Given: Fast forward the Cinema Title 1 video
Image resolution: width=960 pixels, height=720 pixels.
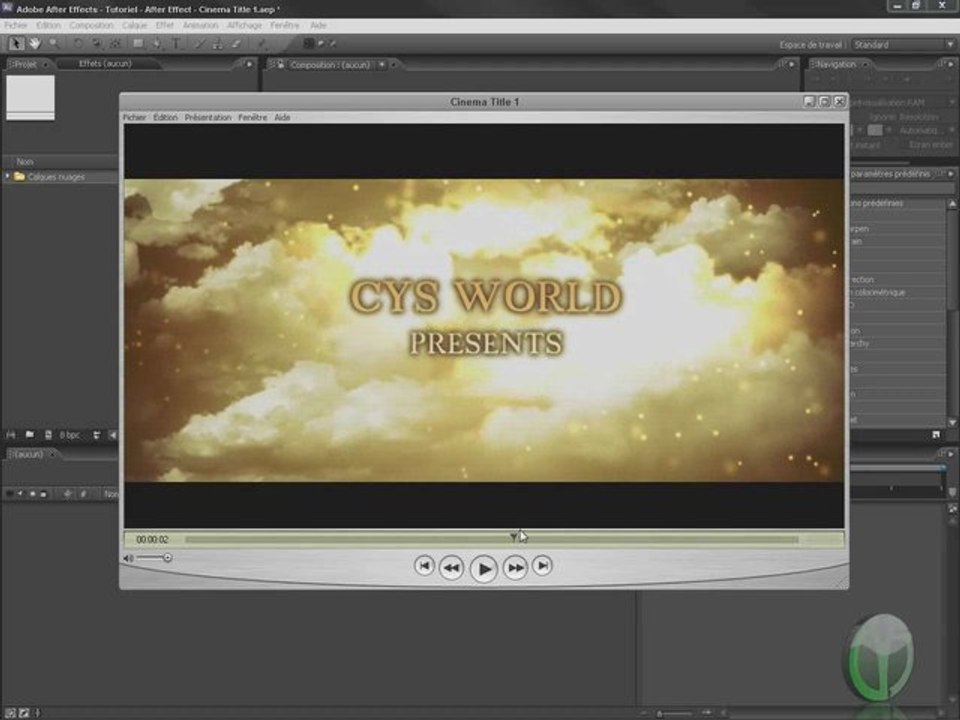Looking at the screenshot, I should (516, 568).
